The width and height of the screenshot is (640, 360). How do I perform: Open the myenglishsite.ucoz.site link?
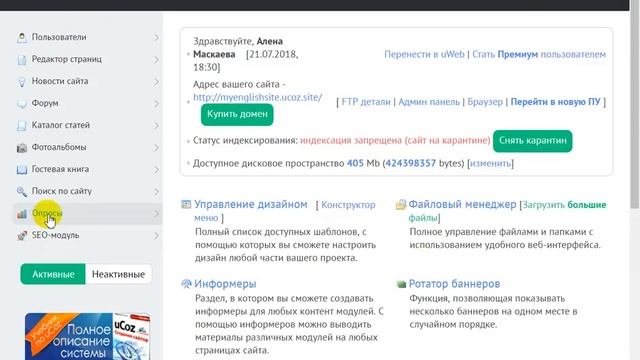(x=258, y=98)
